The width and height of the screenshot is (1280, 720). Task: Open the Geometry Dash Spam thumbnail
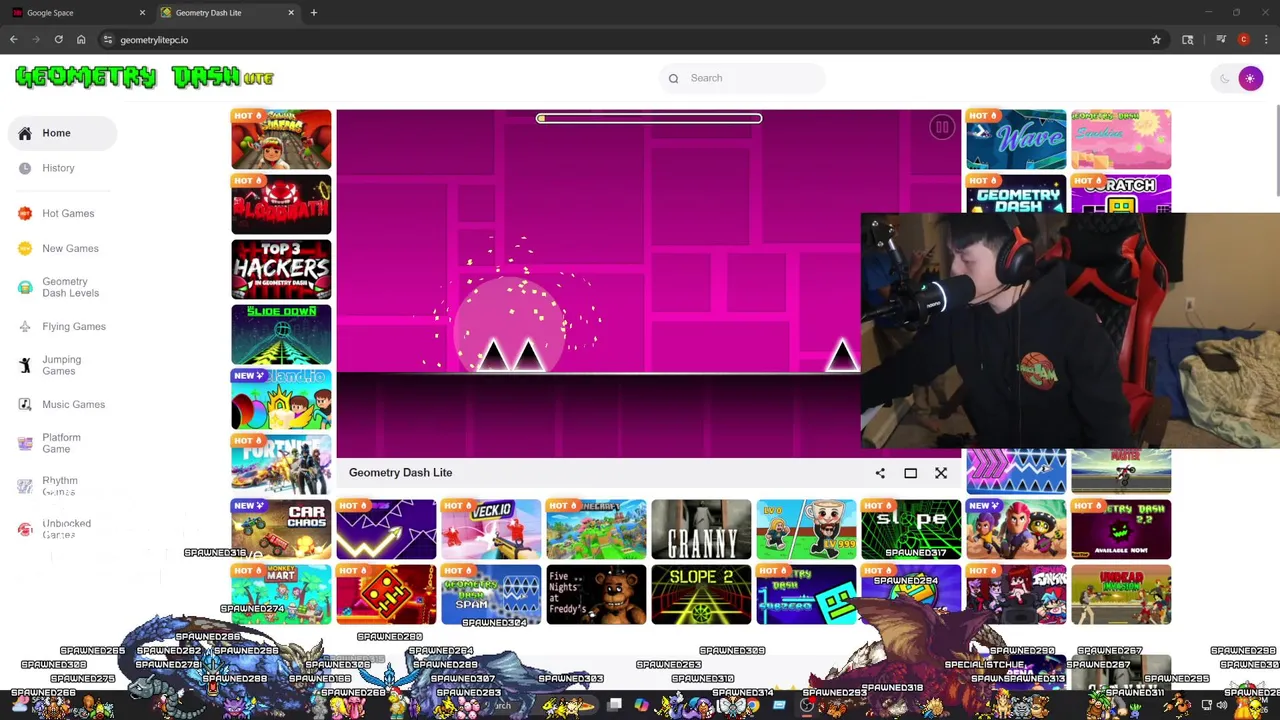pyautogui.click(x=491, y=594)
